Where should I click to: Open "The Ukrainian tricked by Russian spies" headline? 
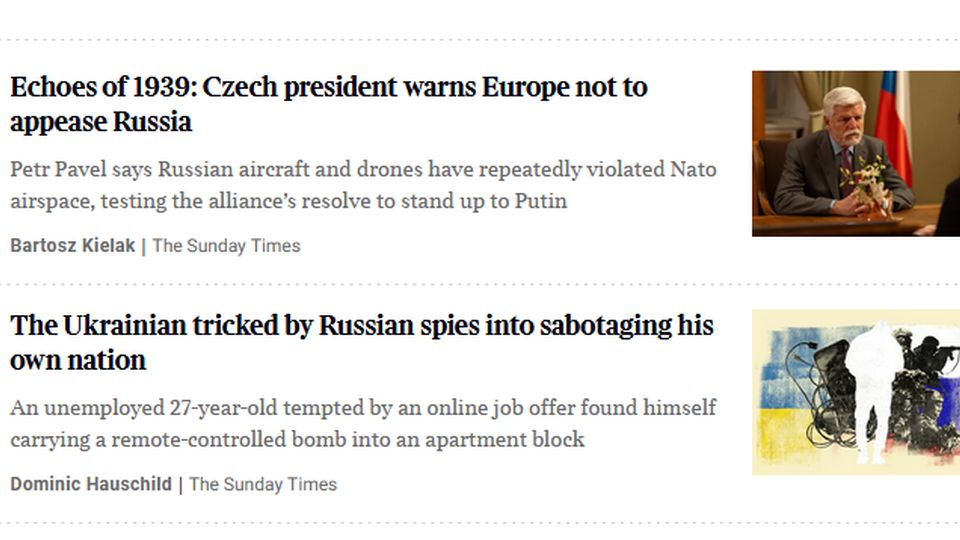coord(361,326)
